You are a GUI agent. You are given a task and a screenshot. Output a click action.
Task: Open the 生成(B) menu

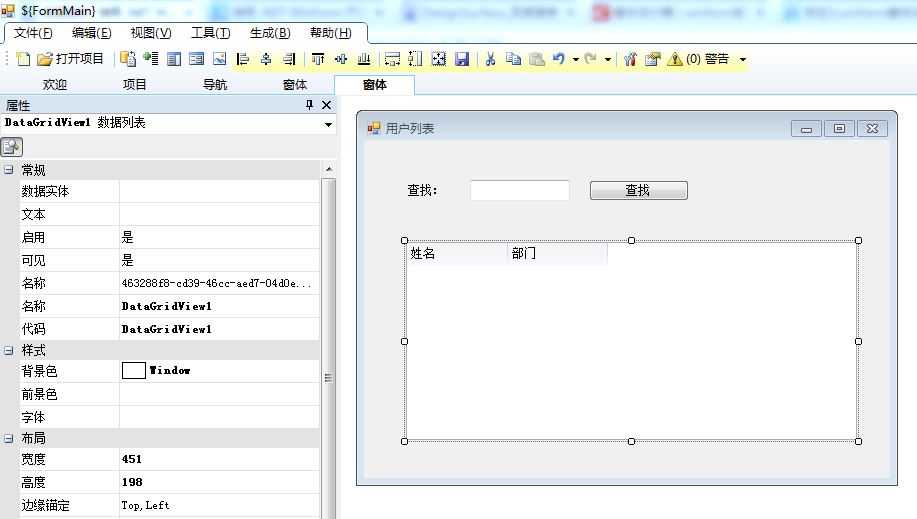(270, 33)
